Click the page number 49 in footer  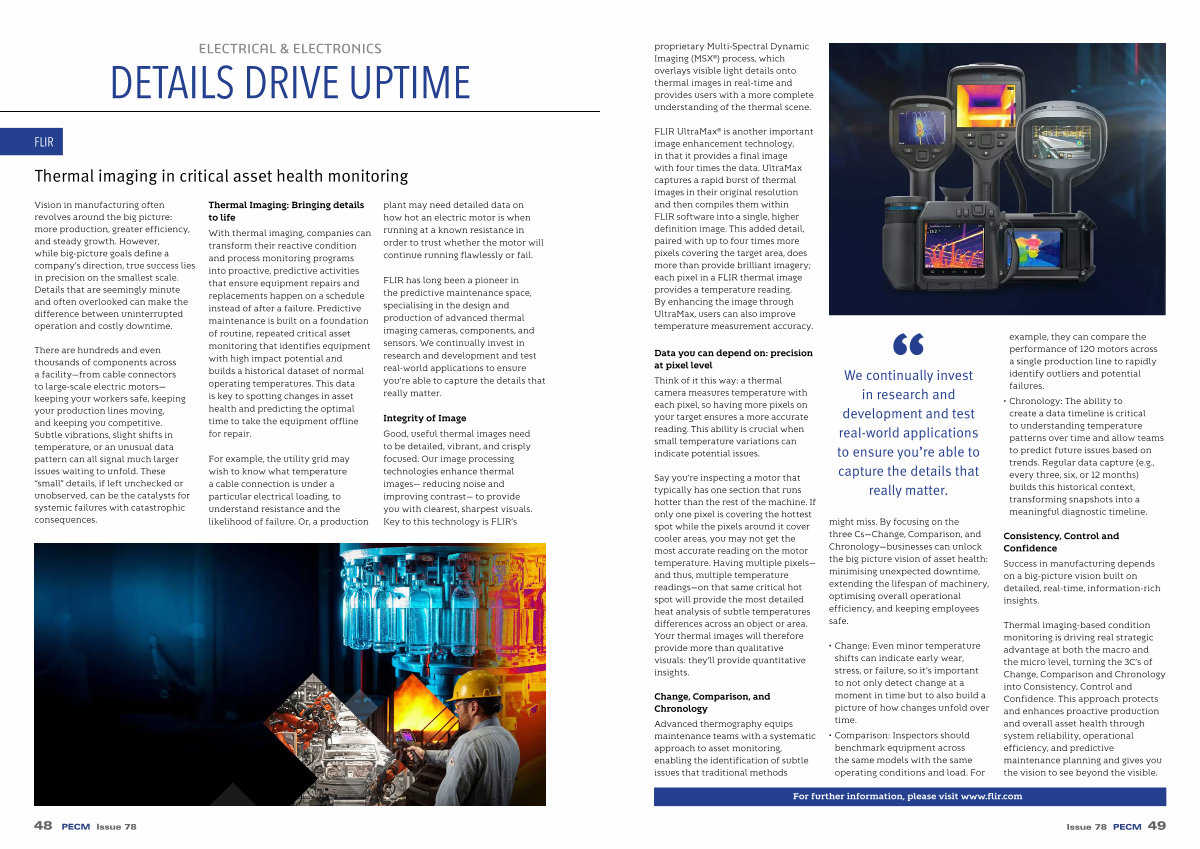click(1156, 826)
